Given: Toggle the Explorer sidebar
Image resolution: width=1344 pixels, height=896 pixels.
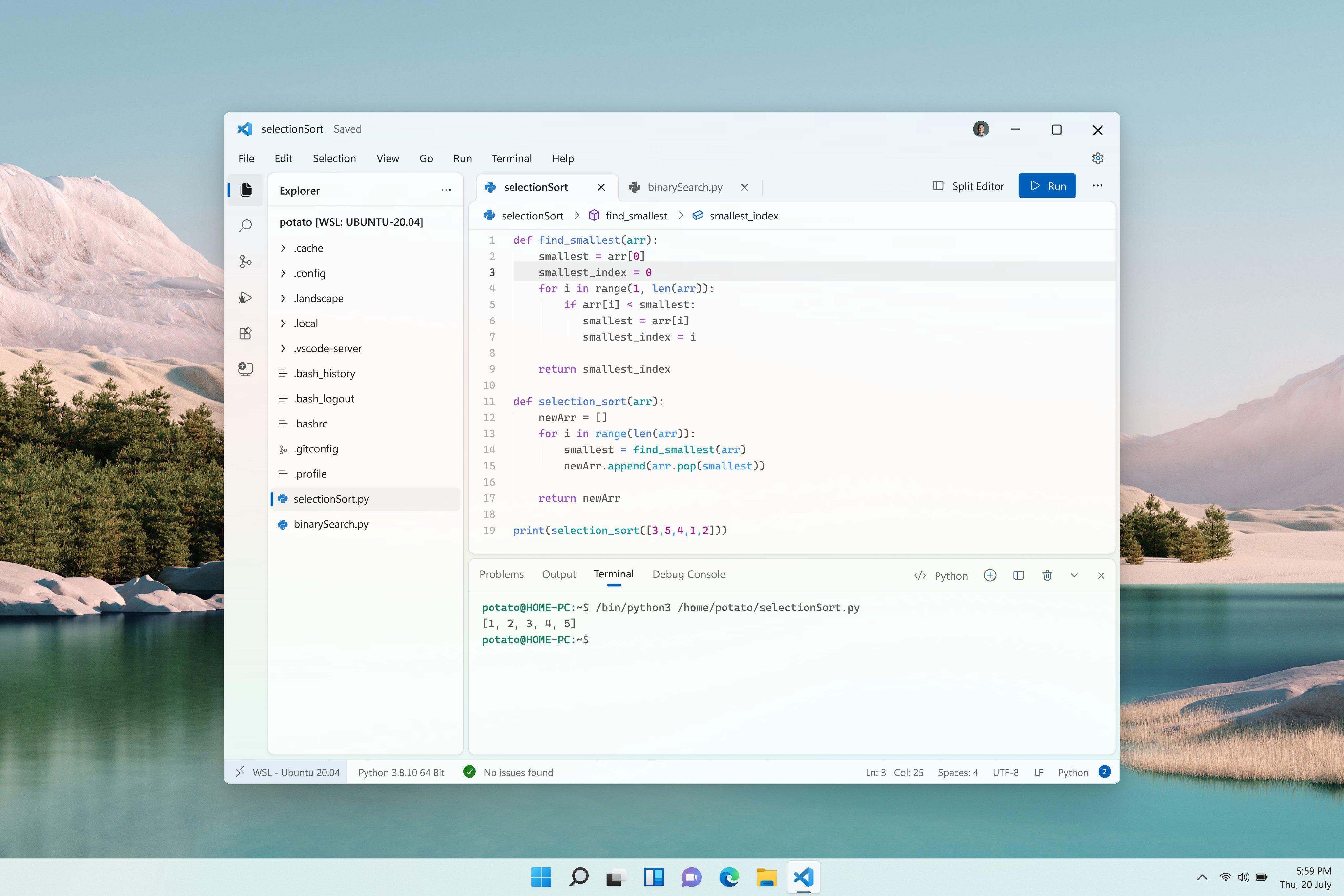Looking at the screenshot, I should [x=246, y=190].
